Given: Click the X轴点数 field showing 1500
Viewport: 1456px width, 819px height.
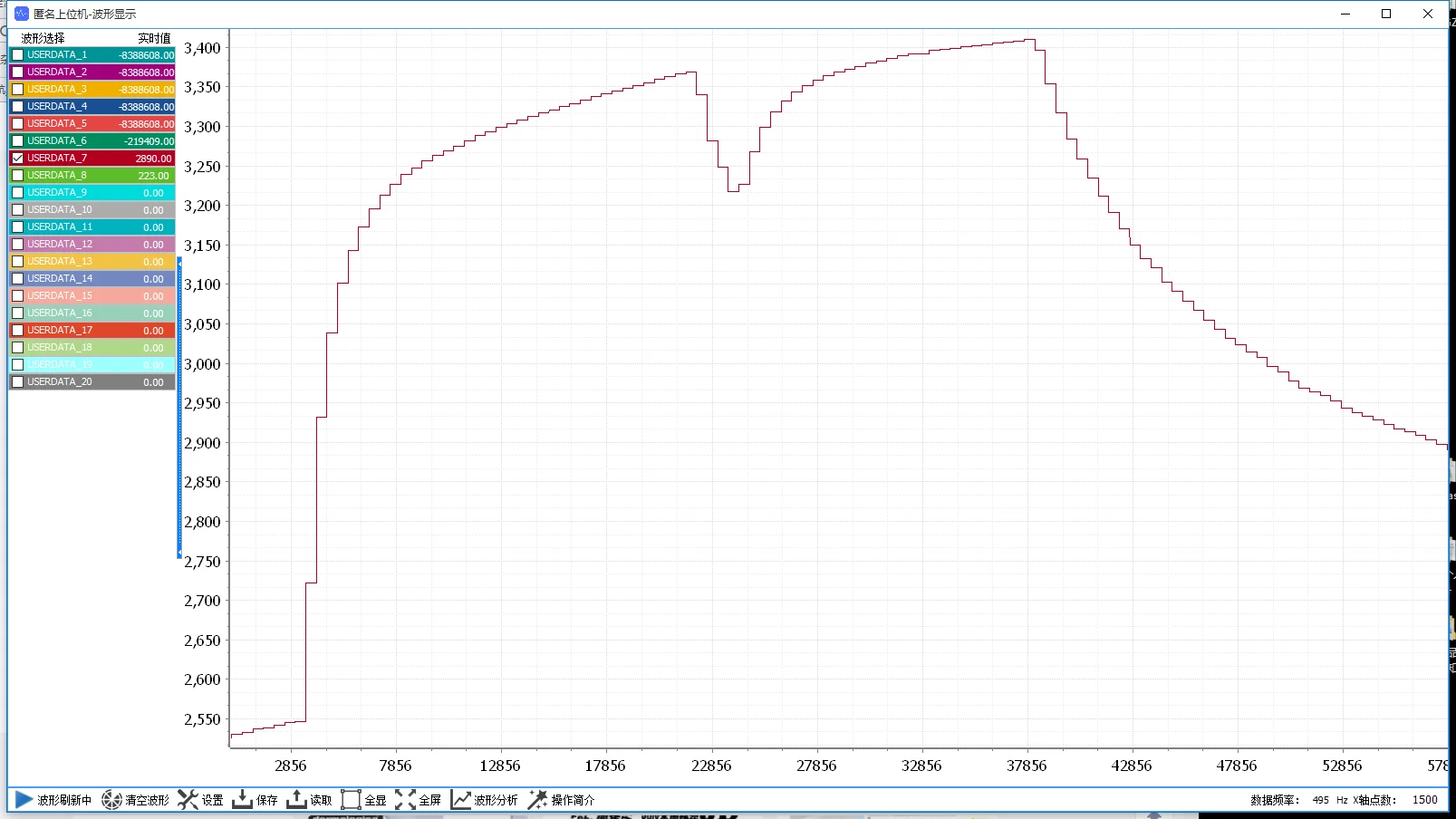Looking at the screenshot, I should tap(1424, 800).
